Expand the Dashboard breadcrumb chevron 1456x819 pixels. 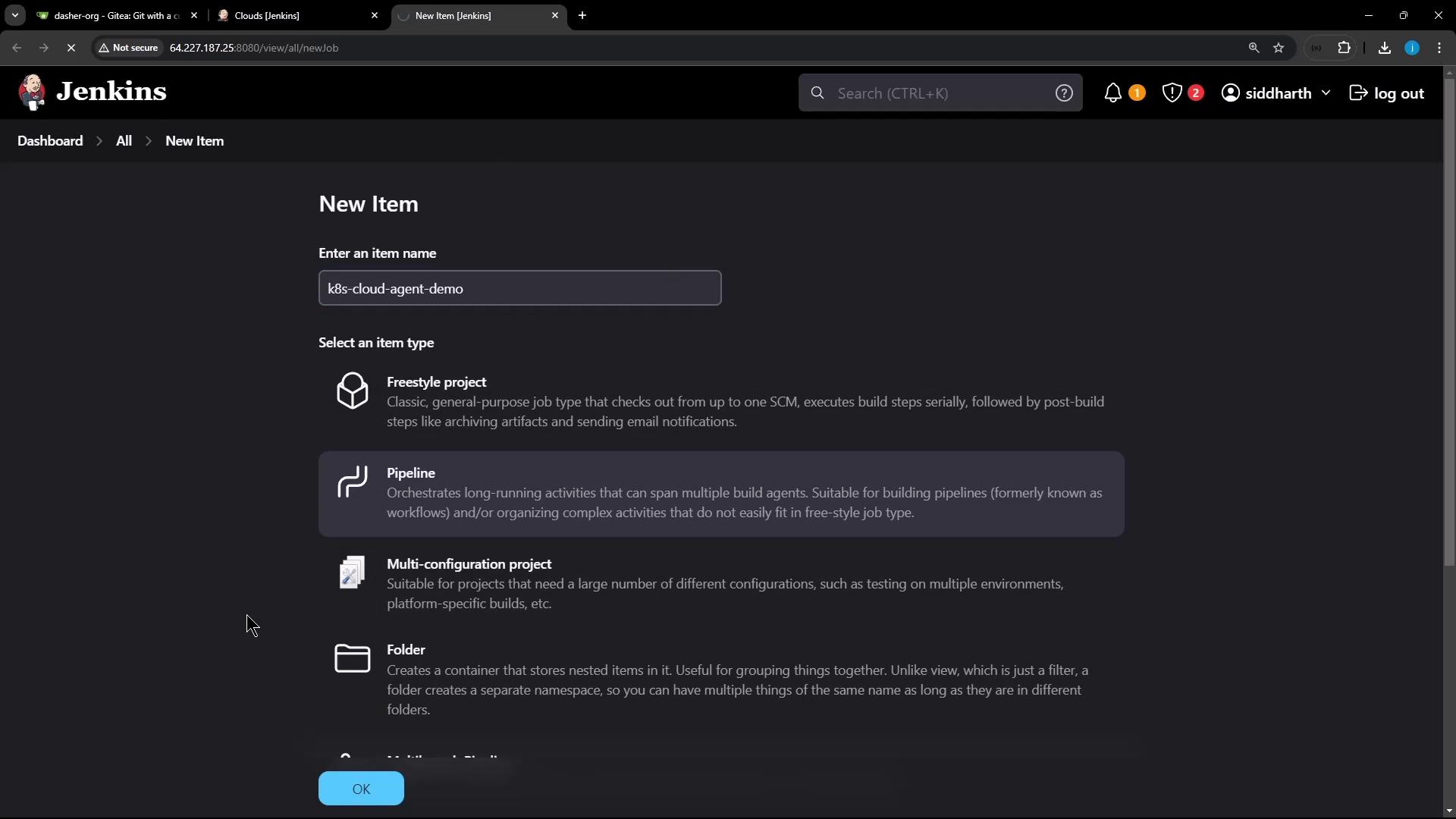99,141
